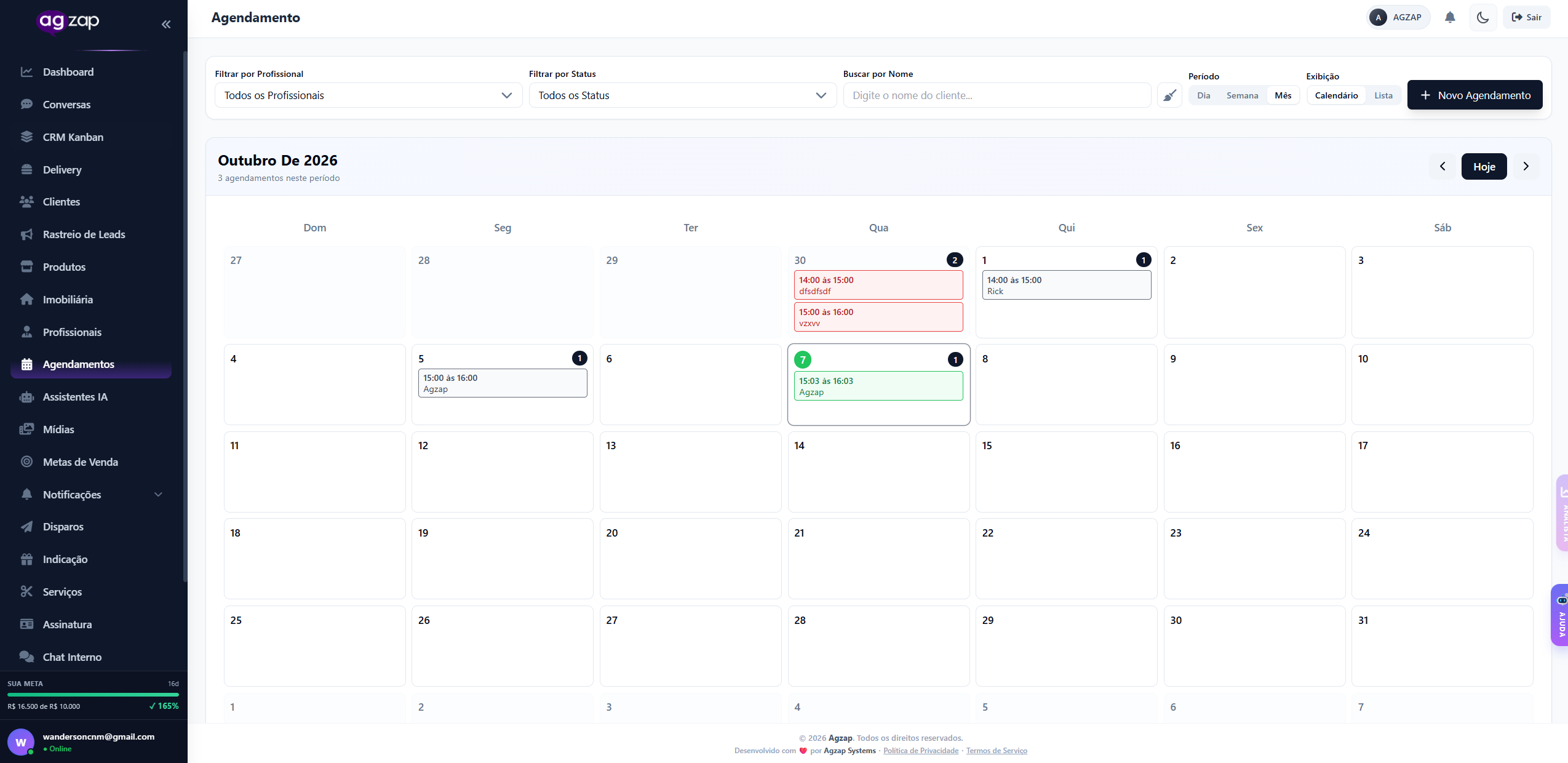Go to previous month with left chevron
Image resolution: width=1568 pixels, height=763 pixels.
pos(1443,167)
